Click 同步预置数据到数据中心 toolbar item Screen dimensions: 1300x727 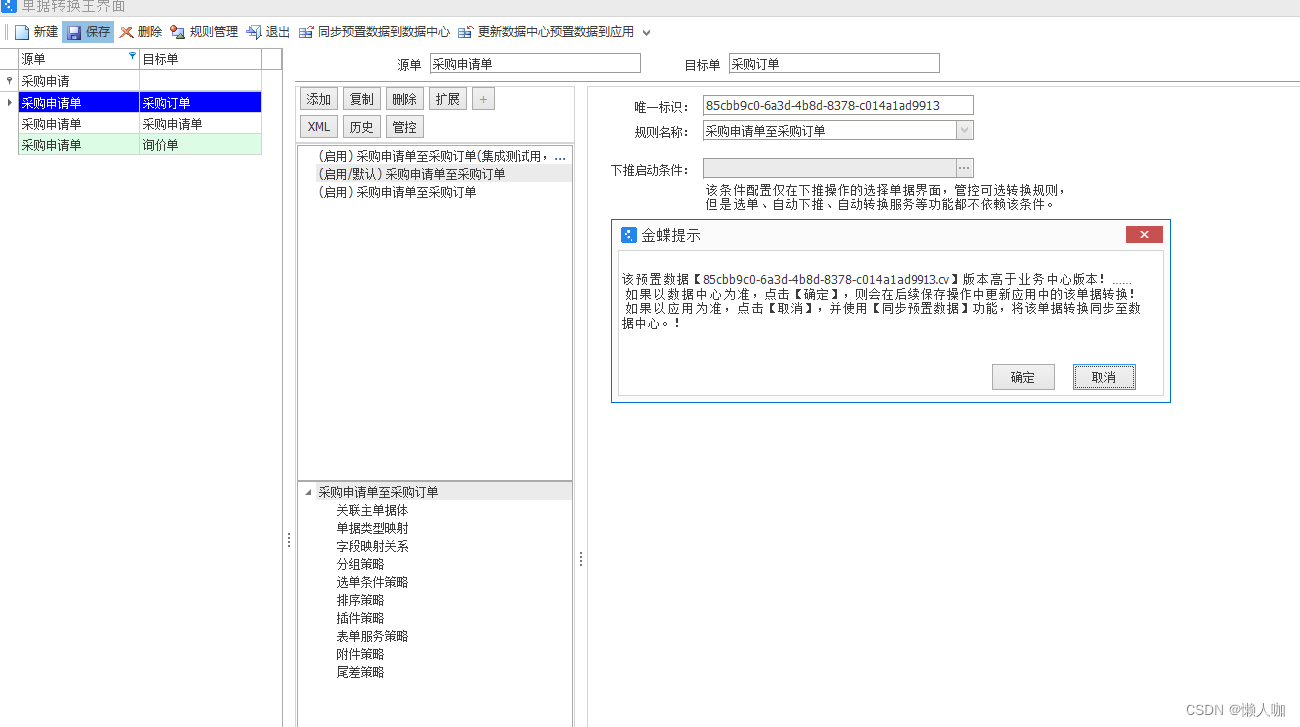pyautogui.click(x=374, y=32)
